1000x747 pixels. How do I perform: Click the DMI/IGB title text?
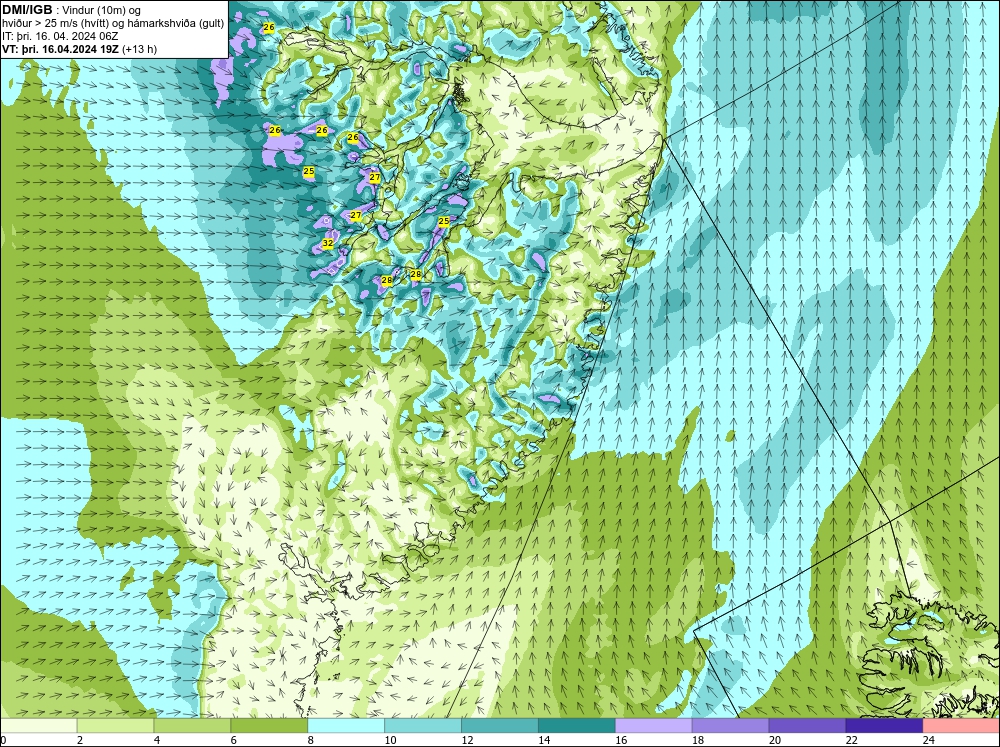coord(27,10)
